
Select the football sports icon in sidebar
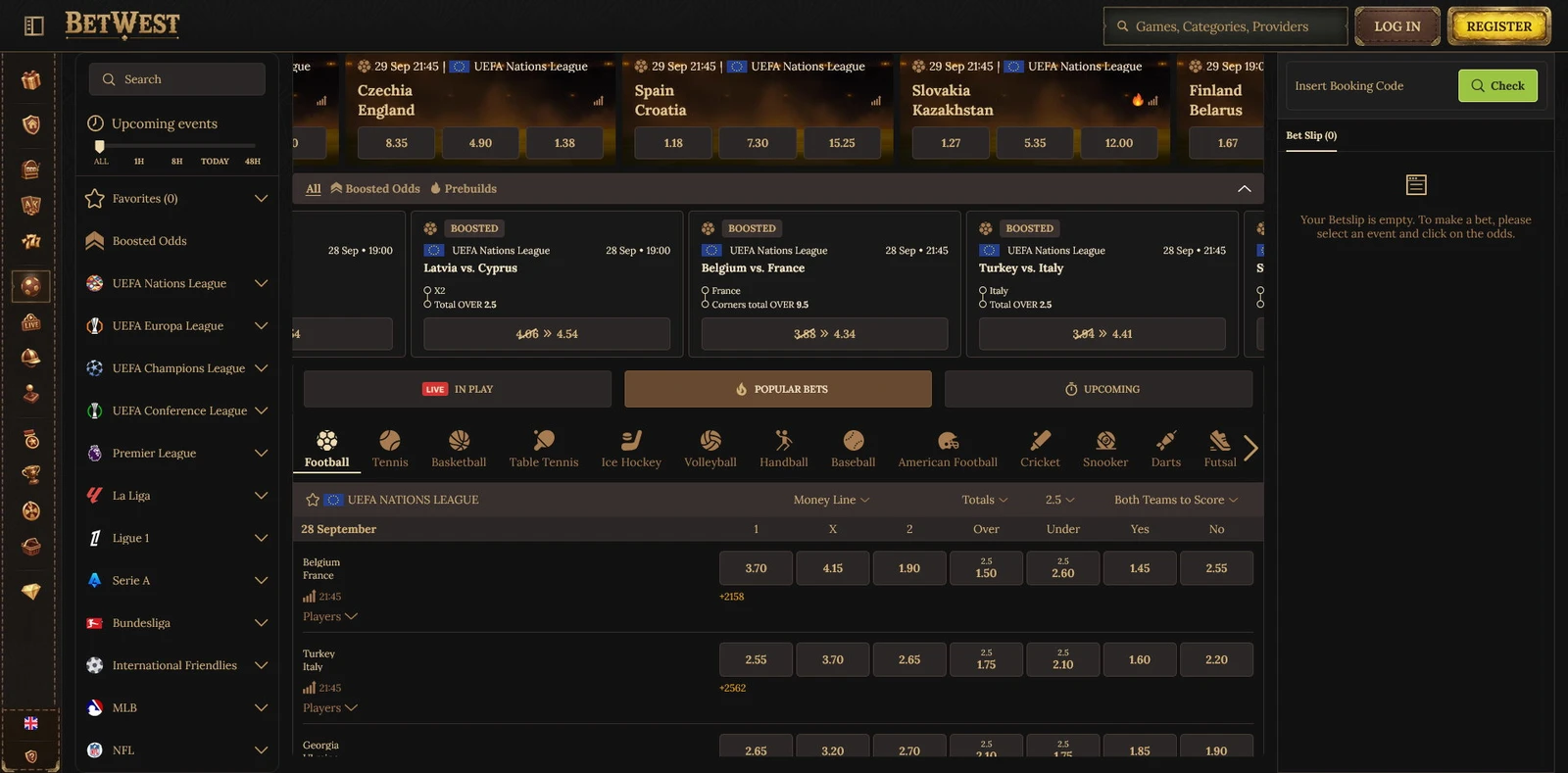(x=31, y=285)
